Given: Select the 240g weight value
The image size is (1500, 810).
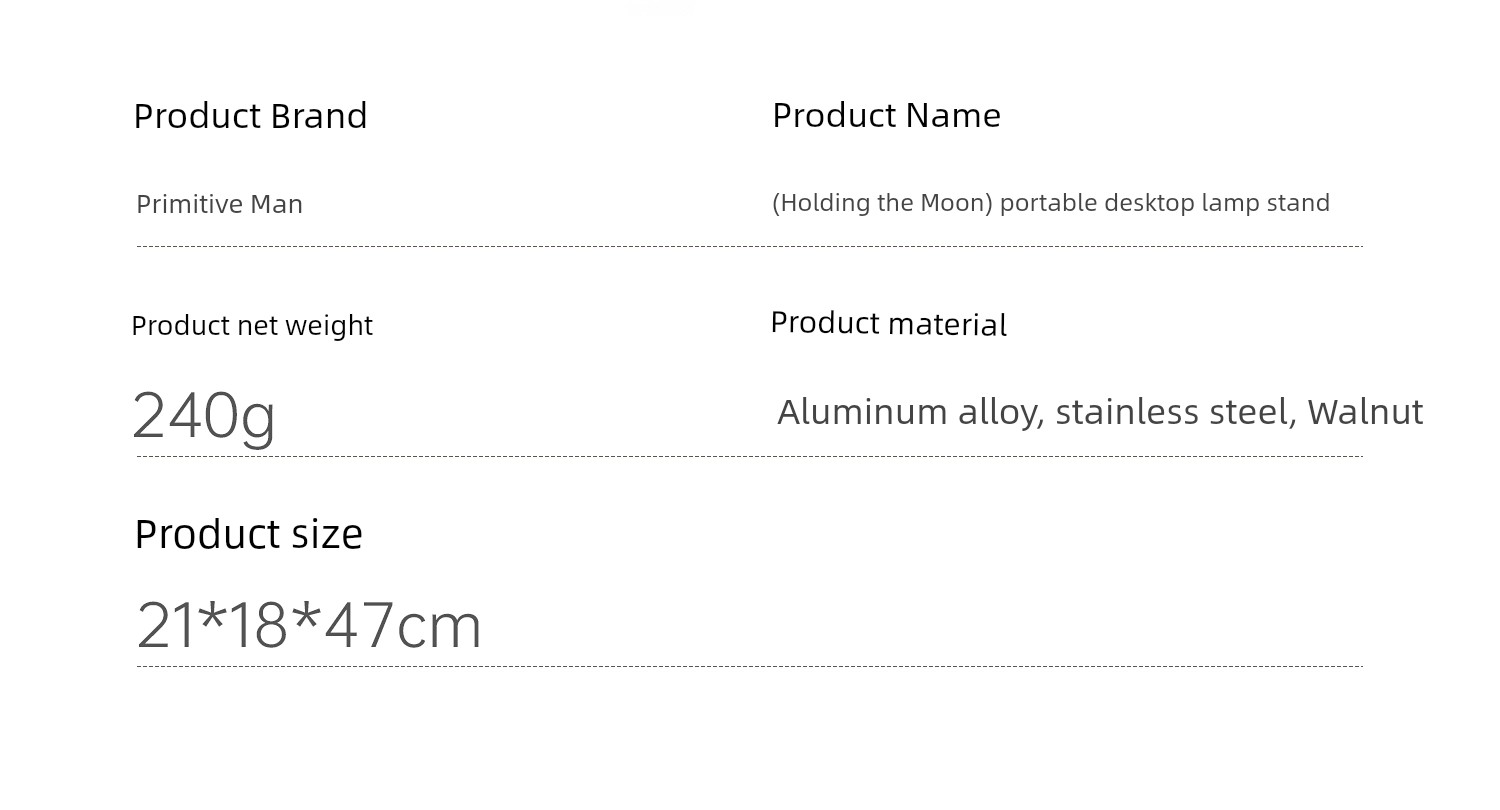Looking at the screenshot, I should (x=204, y=417).
